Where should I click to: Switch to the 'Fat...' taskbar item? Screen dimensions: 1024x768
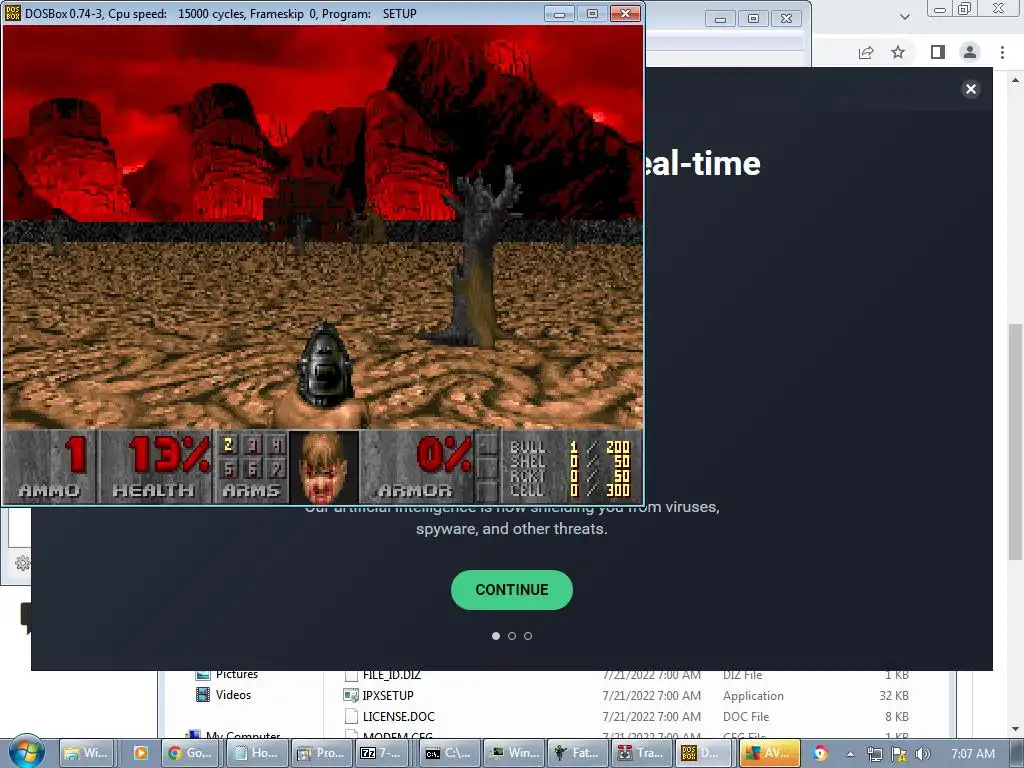(x=578, y=753)
